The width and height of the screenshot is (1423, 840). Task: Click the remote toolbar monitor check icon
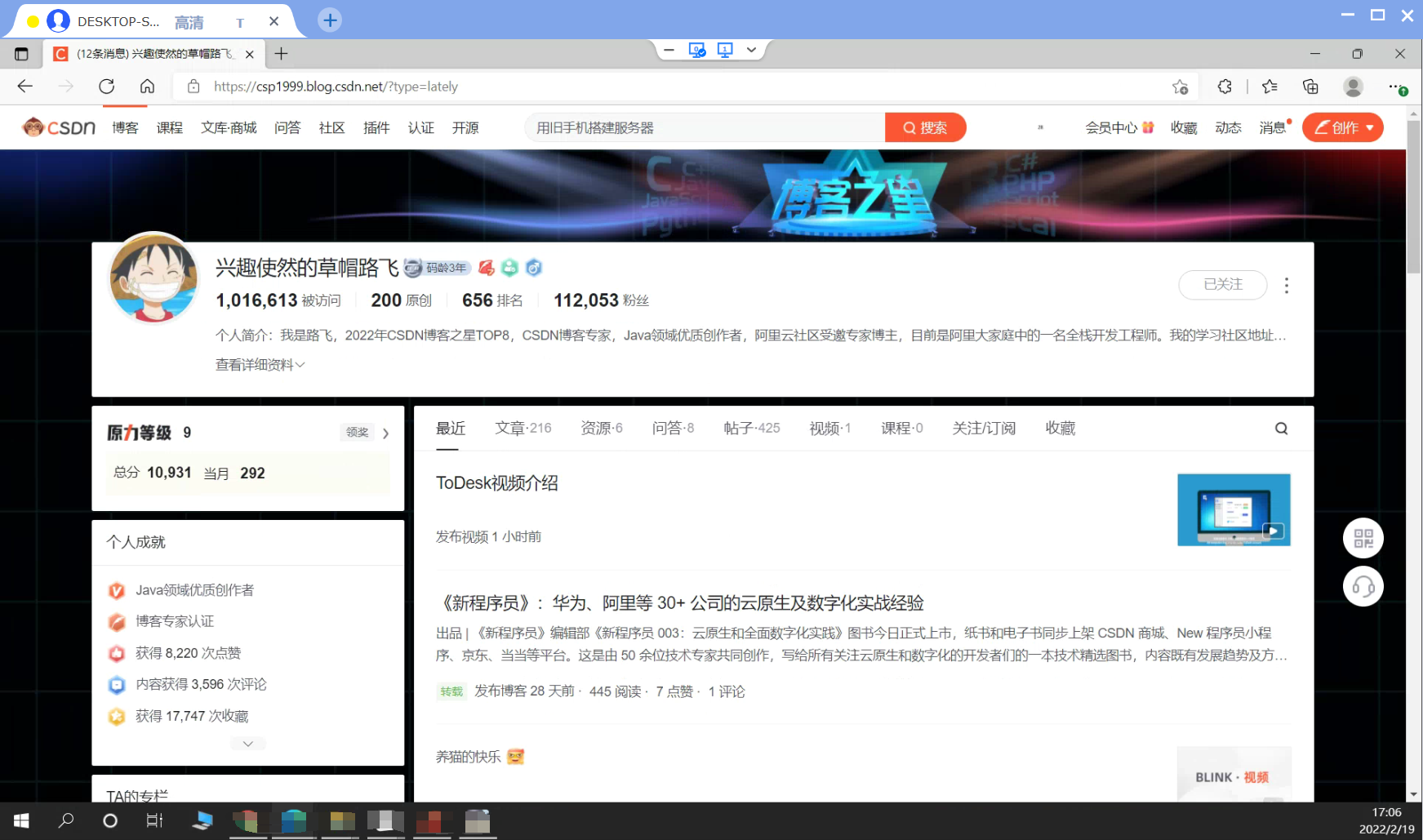[697, 51]
